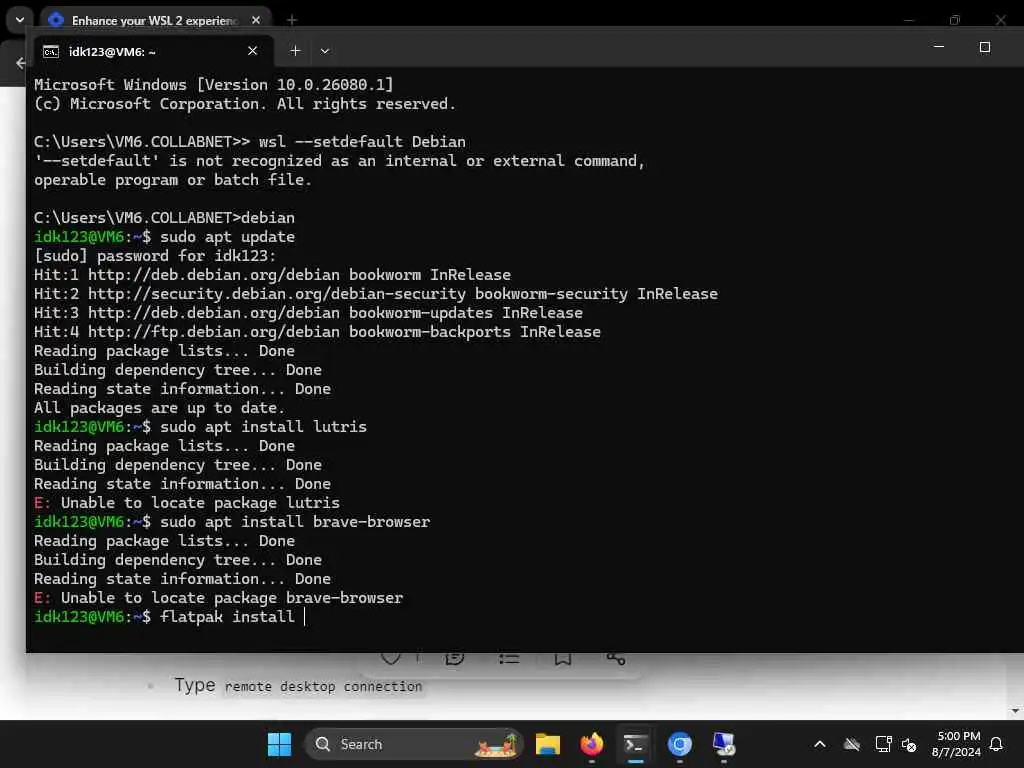1024x768 pixels.
Task: Open Firefox from the taskbar
Action: pyautogui.click(x=592, y=744)
